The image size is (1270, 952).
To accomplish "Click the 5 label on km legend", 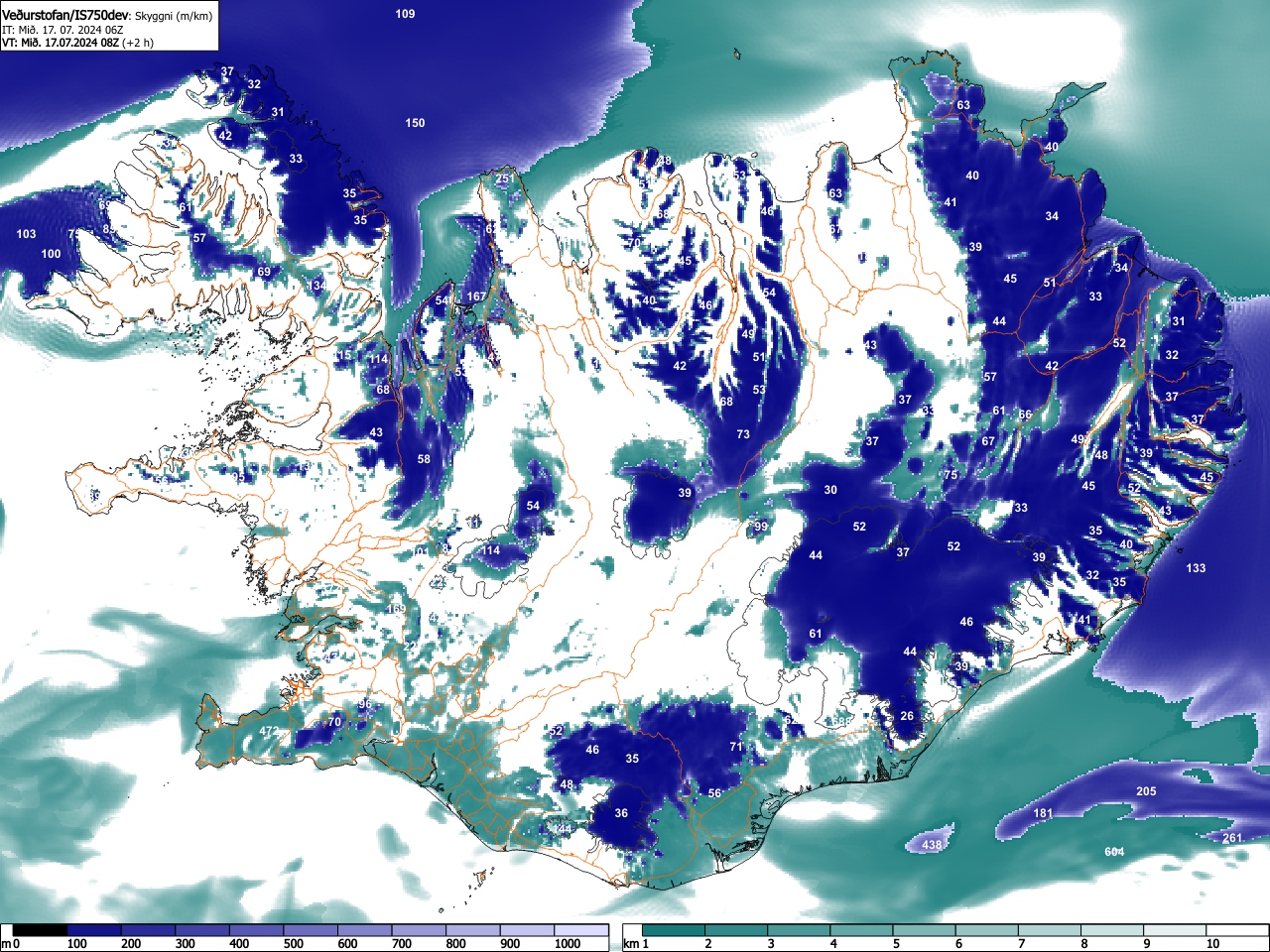I will coord(896,944).
